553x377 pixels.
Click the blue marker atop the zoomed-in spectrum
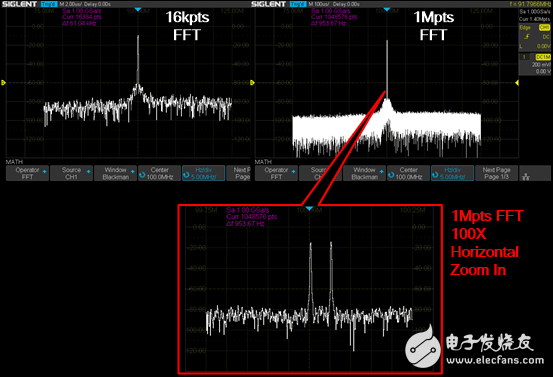pos(309,209)
